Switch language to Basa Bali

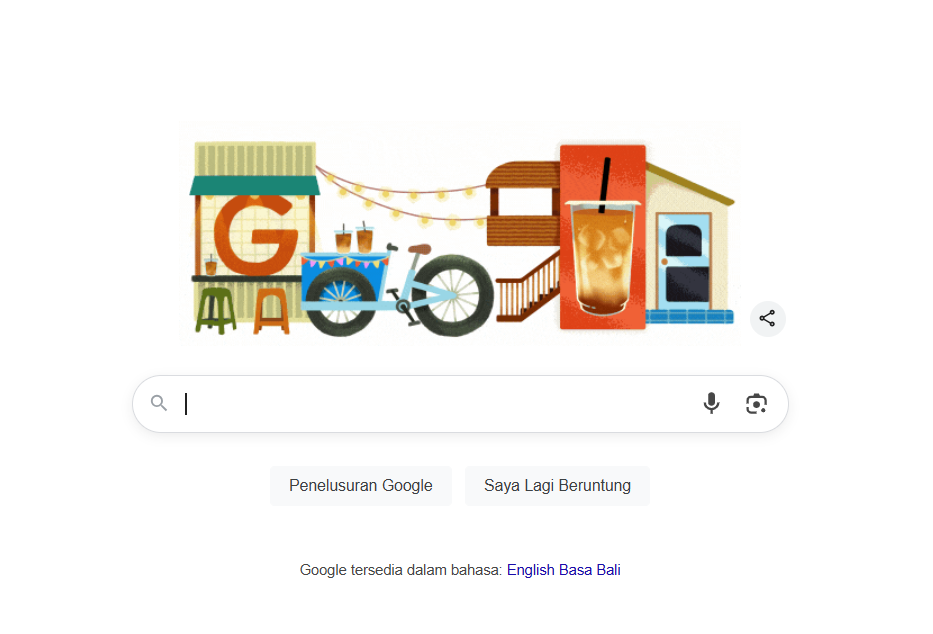point(590,570)
